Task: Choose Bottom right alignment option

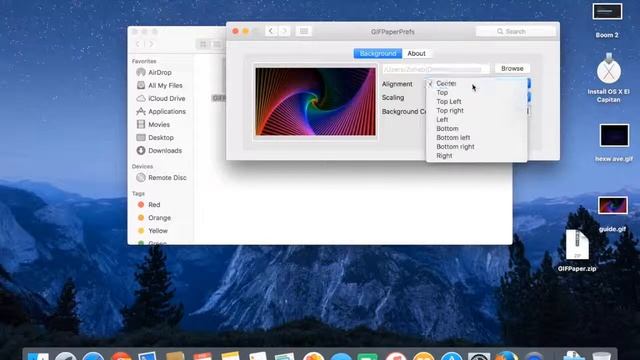Action: click(x=476, y=147)
